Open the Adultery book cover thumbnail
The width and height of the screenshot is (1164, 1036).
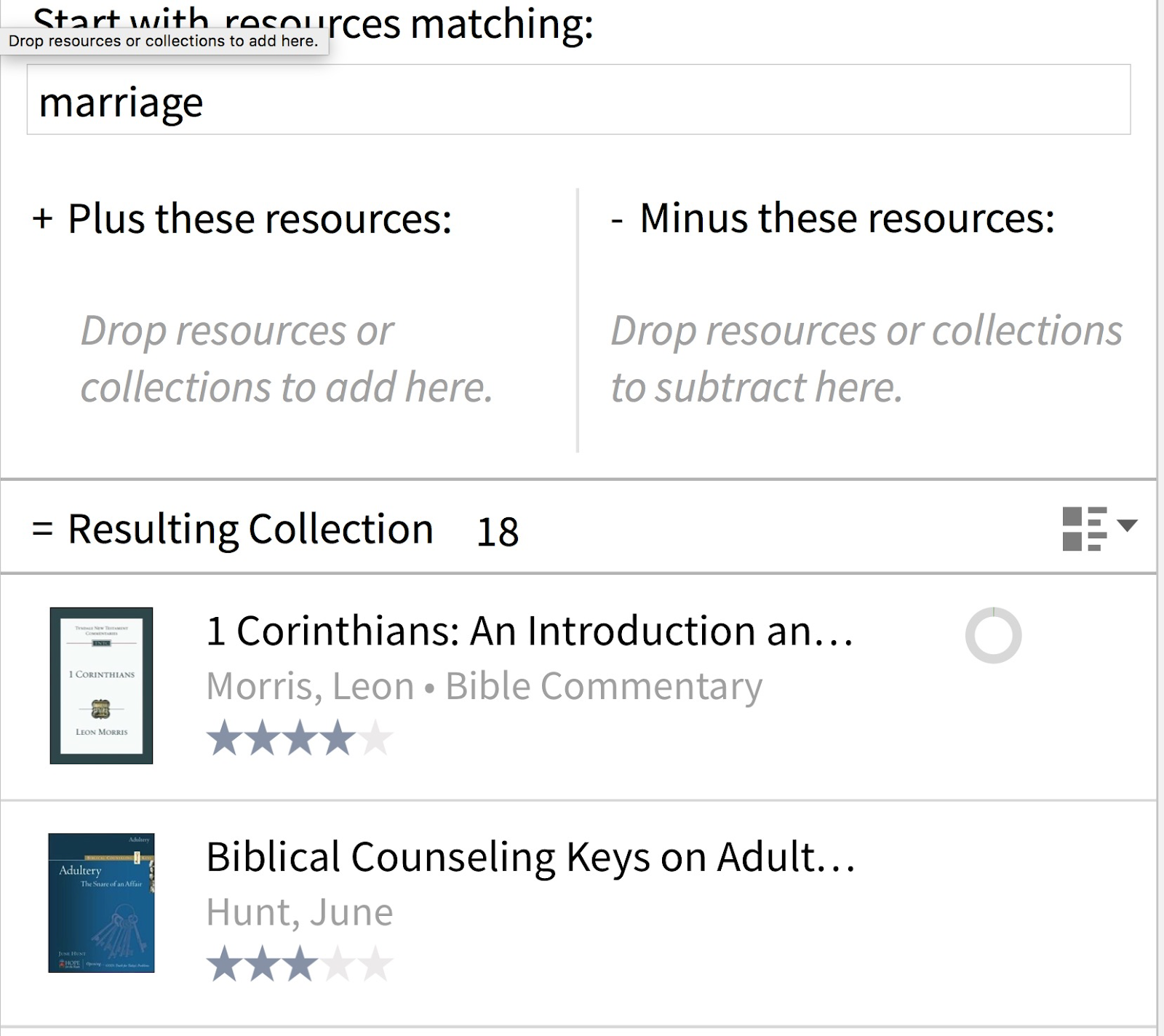(101, 903)
